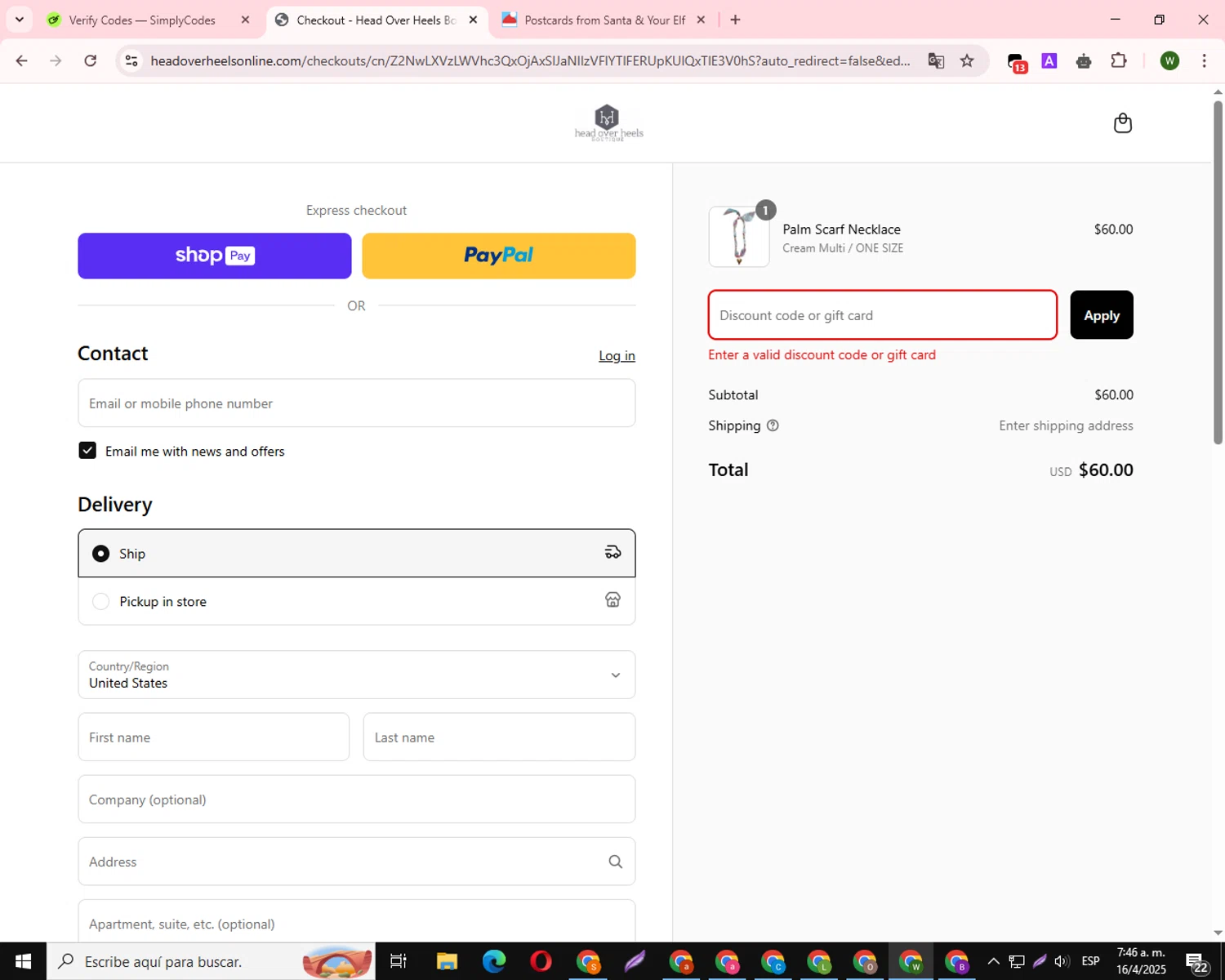The image size is (1225, 980).
Task: Click the page vertical scrollbar
Action: (1218, 273)
